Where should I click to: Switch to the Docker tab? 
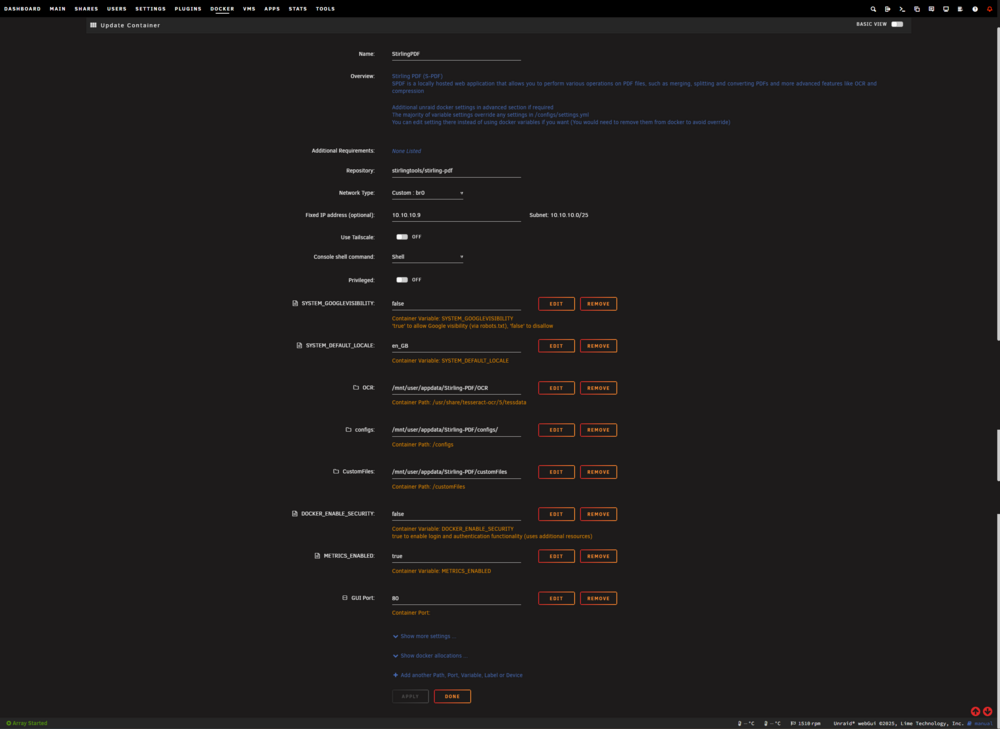222,9
